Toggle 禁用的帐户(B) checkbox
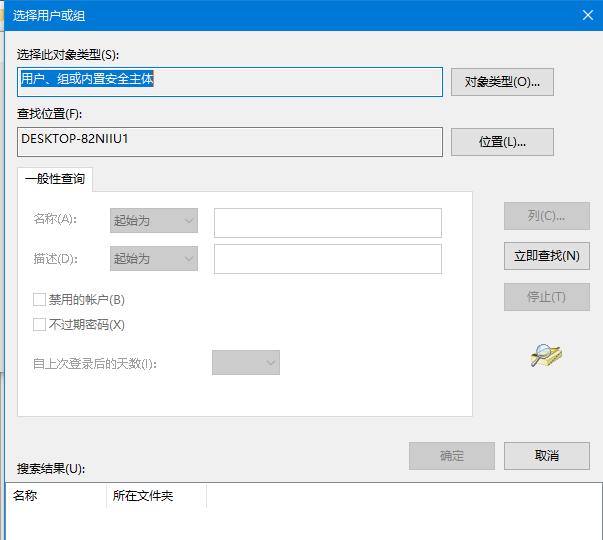Screen dimensions: 603x540 (x=40, y=300)
